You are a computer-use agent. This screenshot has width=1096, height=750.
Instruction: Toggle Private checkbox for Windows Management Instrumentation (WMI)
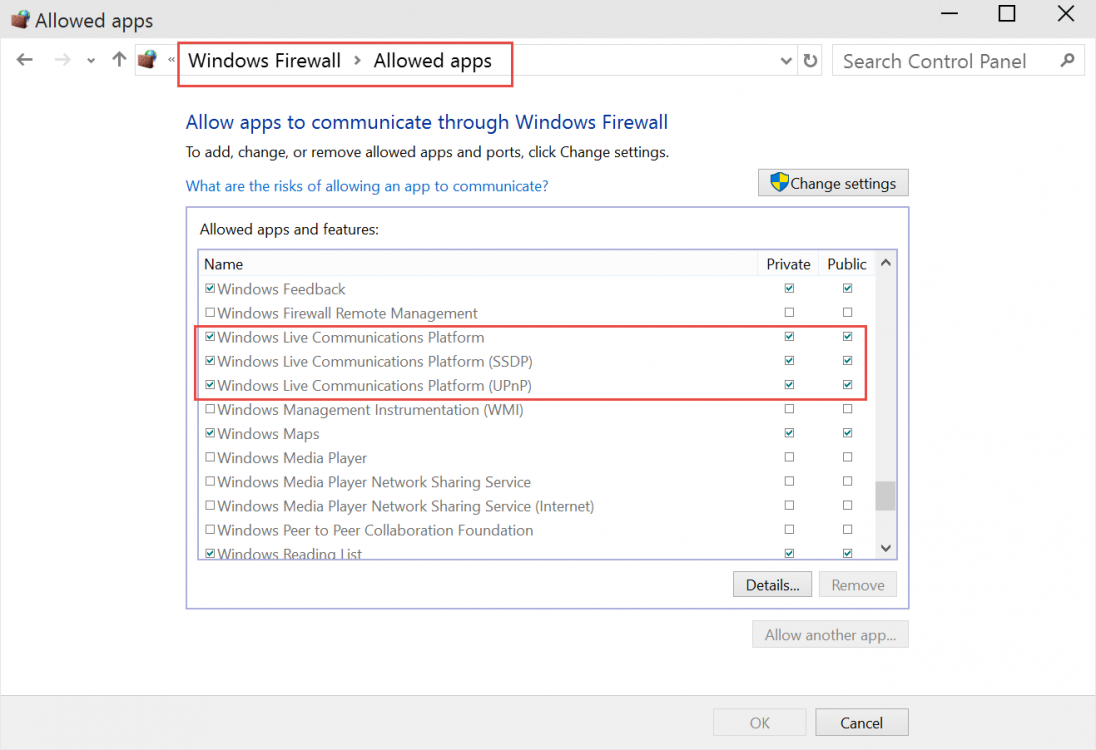(x=789, y=409)
